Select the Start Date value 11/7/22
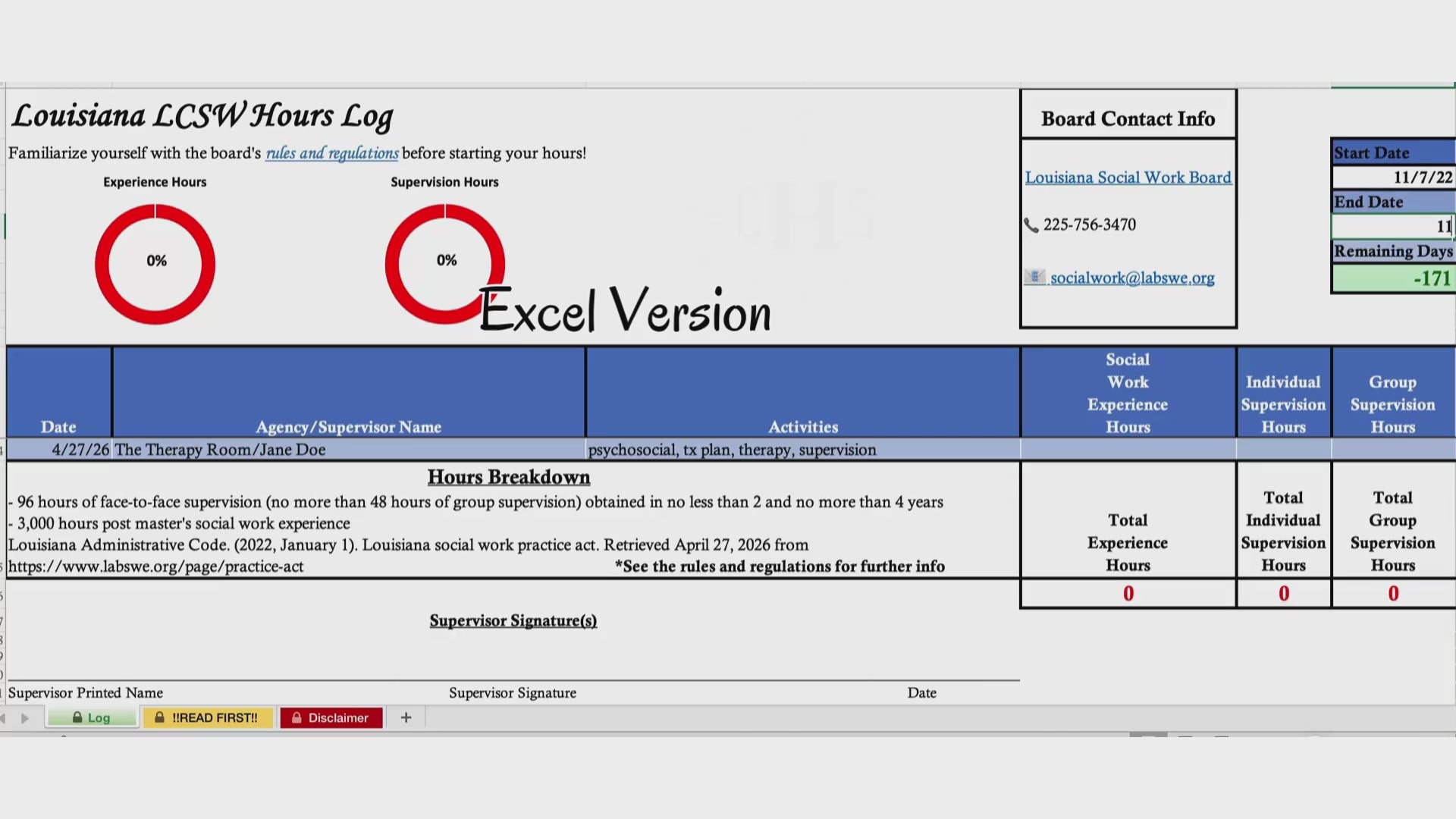Screen dimensions: 1456x819 pyautogui.click(x=1393, y=177)
